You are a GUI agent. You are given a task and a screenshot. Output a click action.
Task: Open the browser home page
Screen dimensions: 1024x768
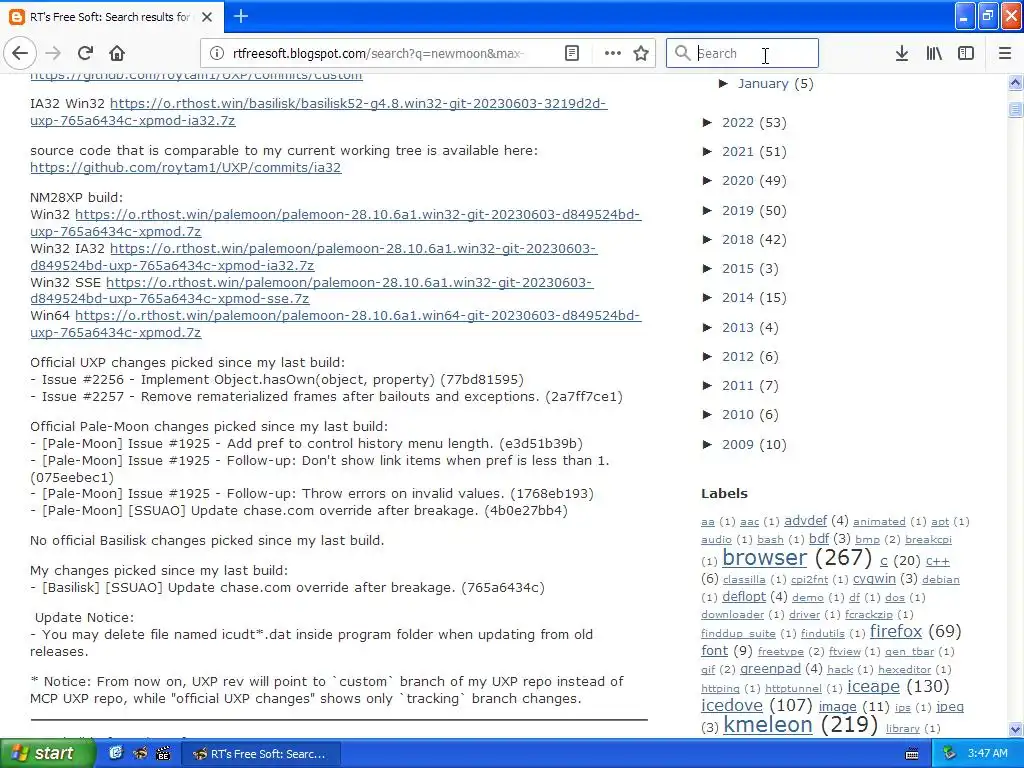point(117,53)
